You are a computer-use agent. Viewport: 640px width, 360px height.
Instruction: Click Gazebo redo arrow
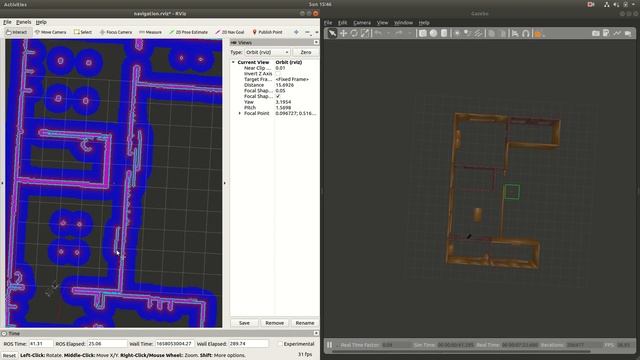coord(399,33)
